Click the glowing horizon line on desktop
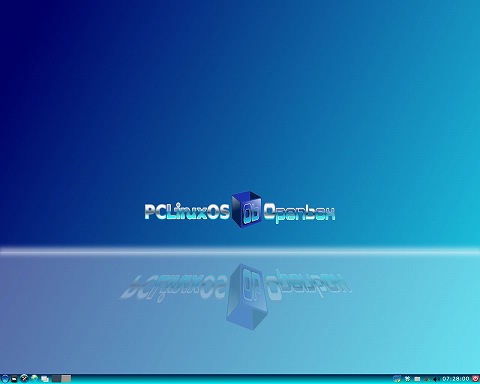Viewport: 480px width, 384px height. [x=240, y=251]
